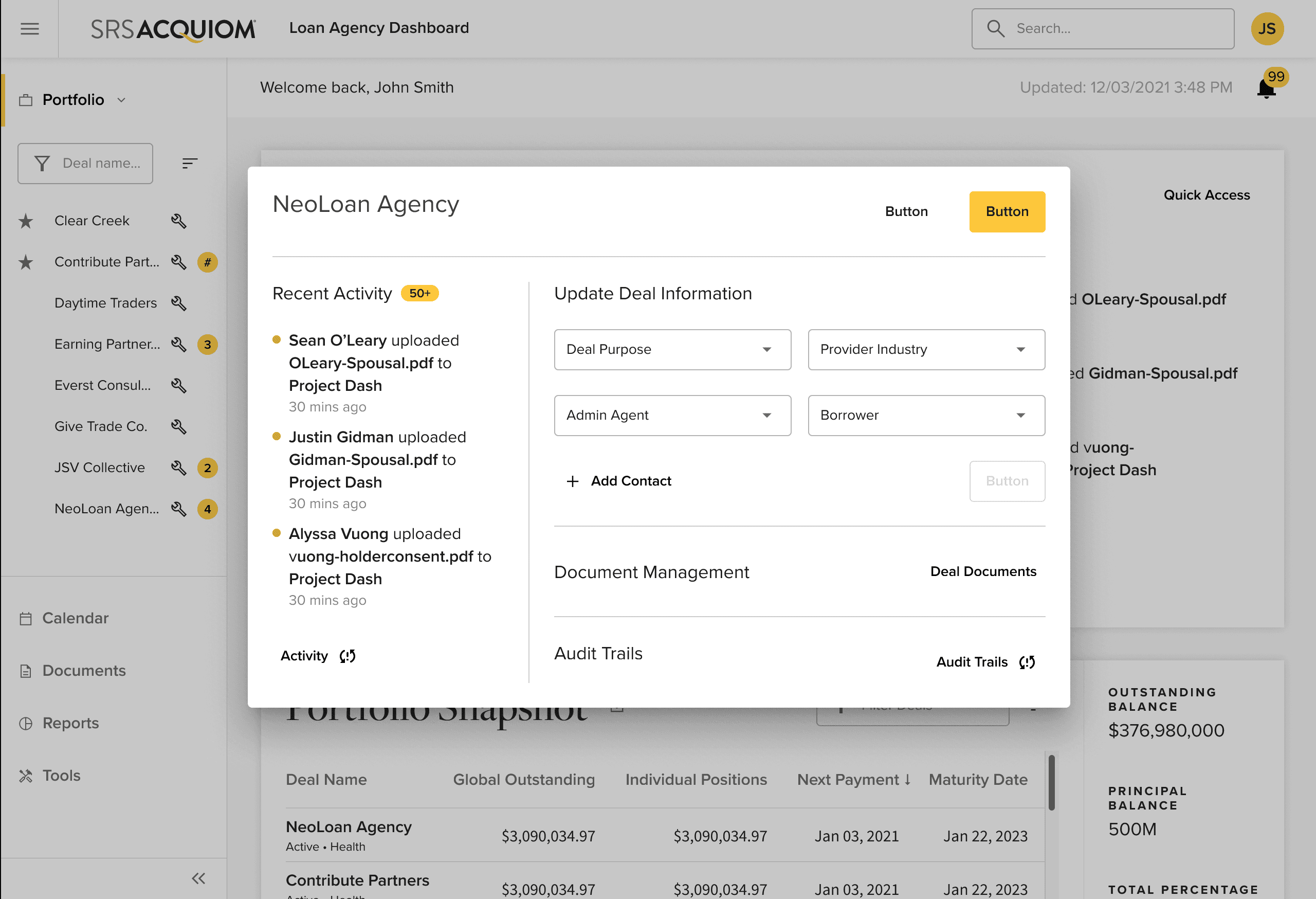Click the Reports chart icon in sidebar

(x=26, y=724)
